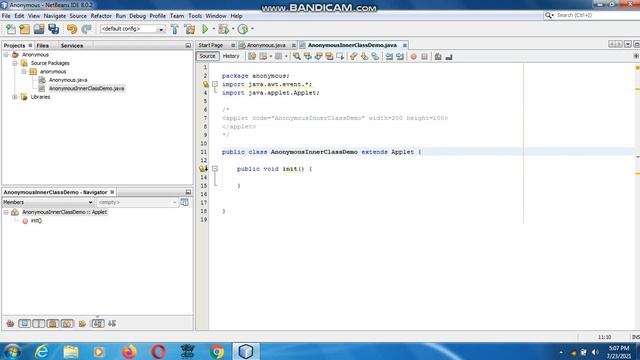Switch to the Anonymous.java editor tab
Screen dimensions: 640x360
[266, 45]
